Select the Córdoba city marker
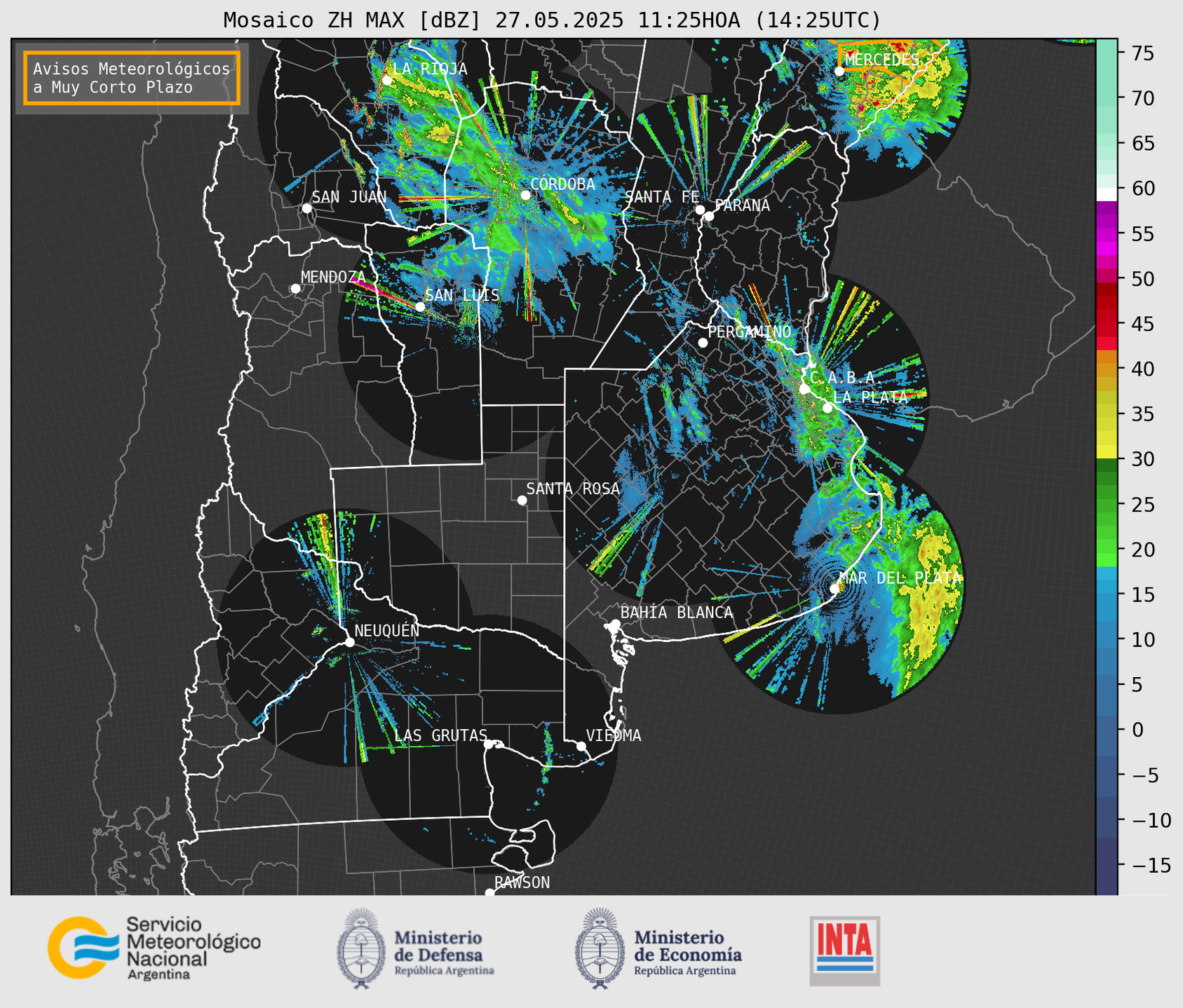The width and height of the screenshot is (1183, 1008). 525,195
